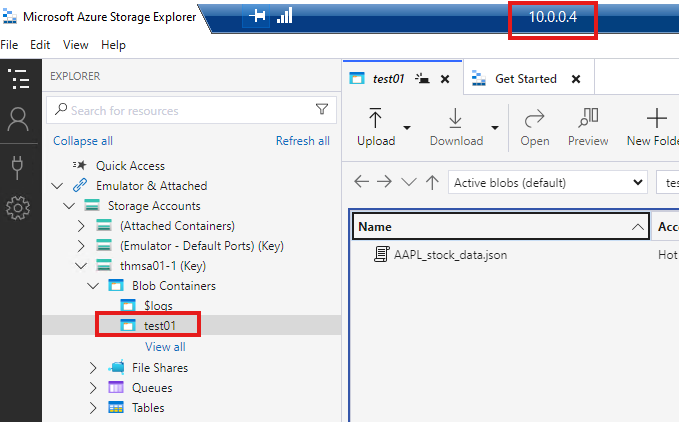Select the thmsa01-1 (Key) account label
Image resolution: width=679 pixels, height=422 pixels.
[x=162, y=266]
